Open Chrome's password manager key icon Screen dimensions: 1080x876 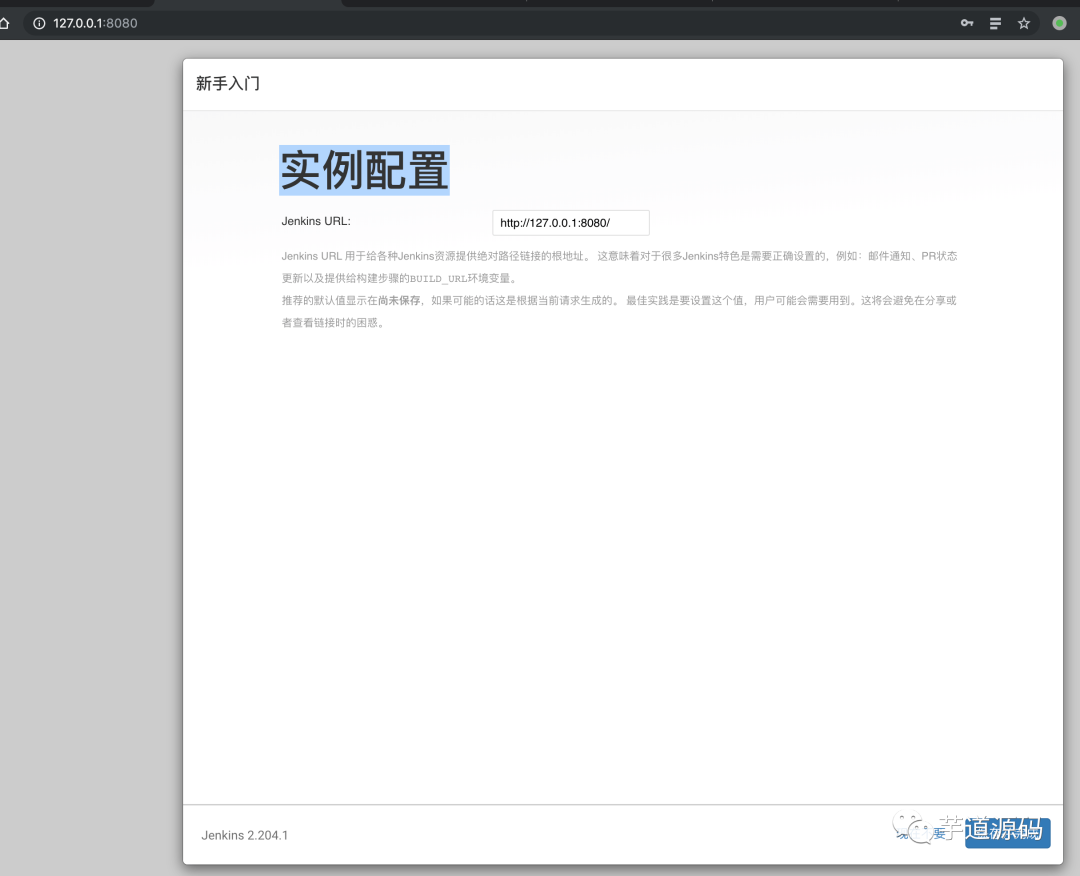(966, 22)
